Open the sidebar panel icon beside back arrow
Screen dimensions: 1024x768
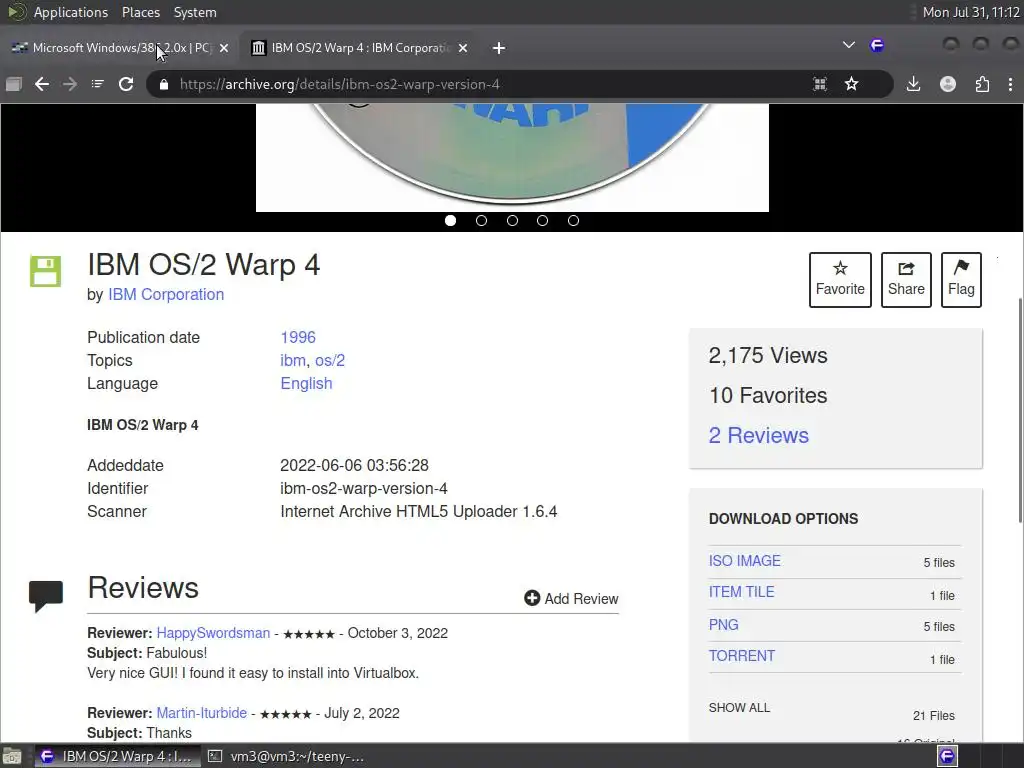click(14, 84)
